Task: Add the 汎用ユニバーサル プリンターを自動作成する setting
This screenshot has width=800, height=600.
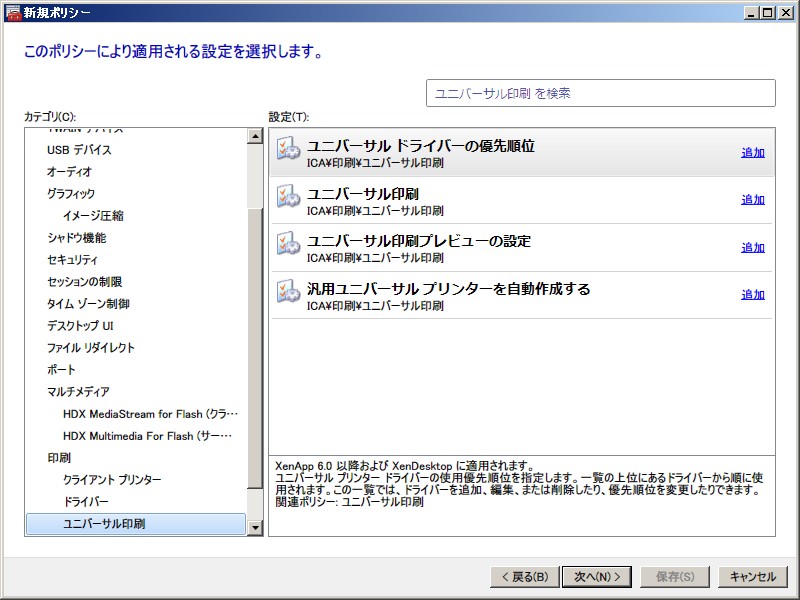Action: tap(752, 295)
